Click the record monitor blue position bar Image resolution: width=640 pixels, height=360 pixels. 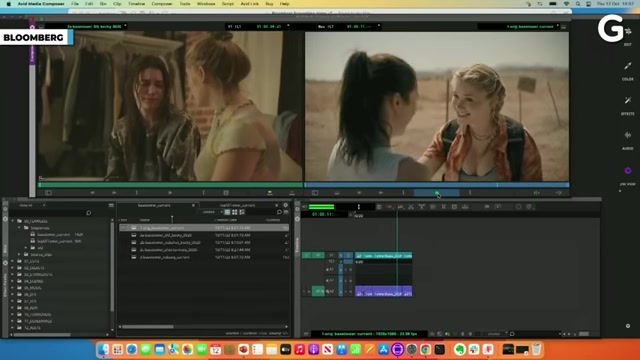tap(437, 185)
